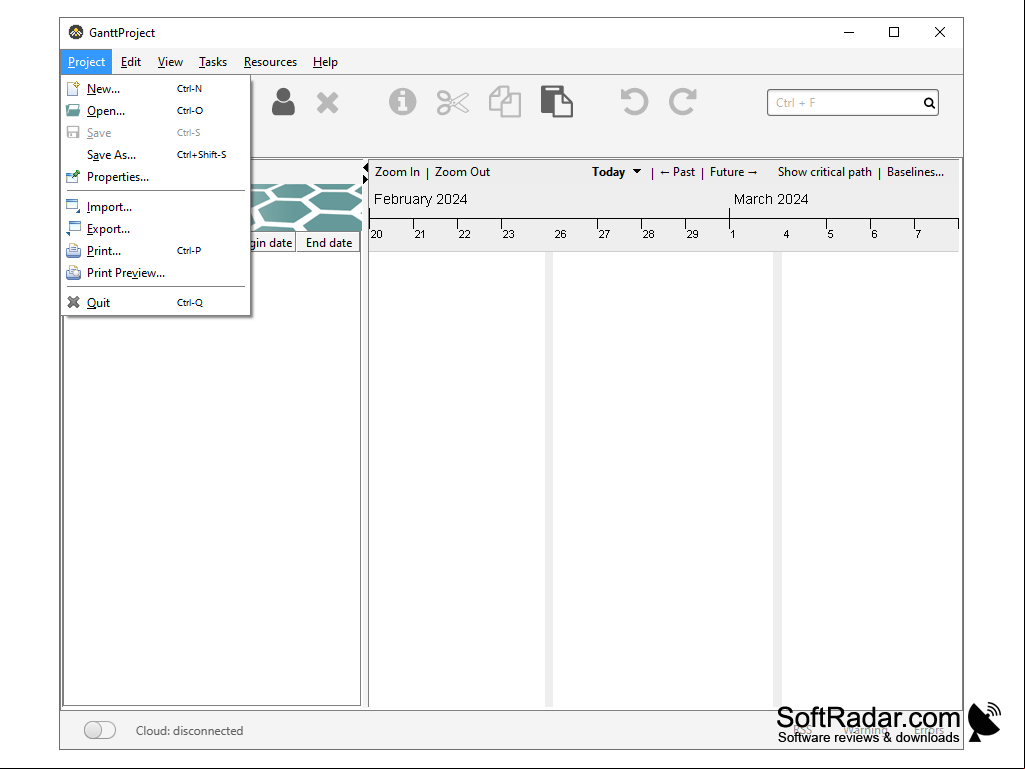Maximize the GanttProject window
This screenshot has width=1025, height=769.
click(894, 32)
